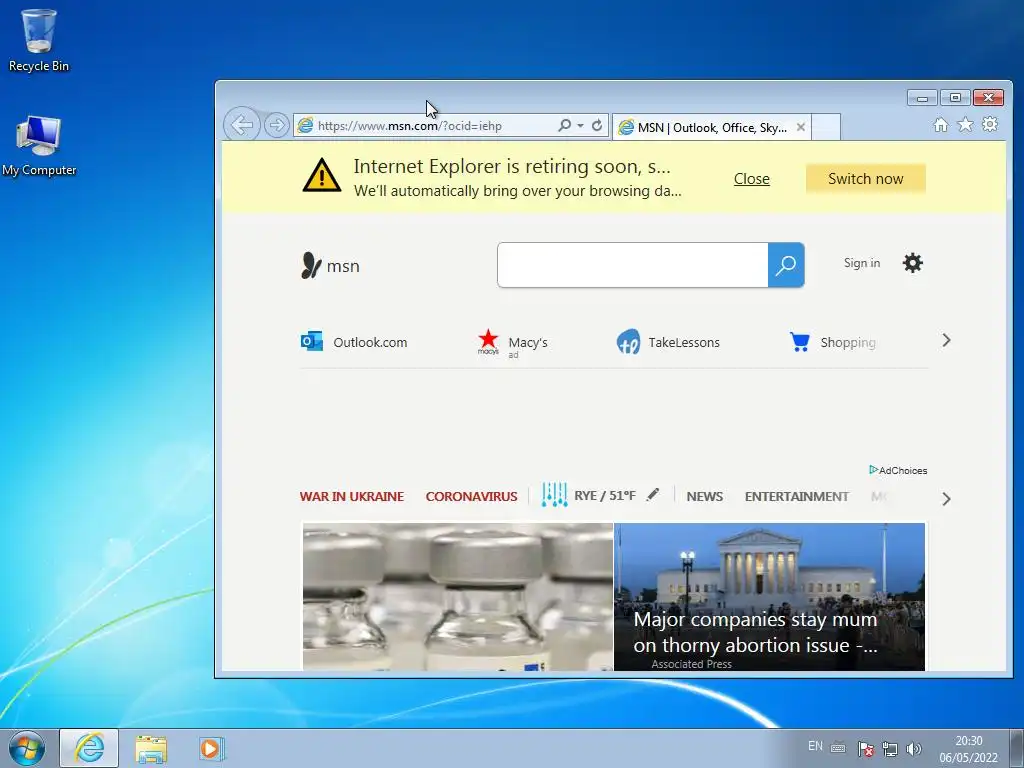
Task: Open My Computer desktop icon
Action: click(x=39, y=145)
